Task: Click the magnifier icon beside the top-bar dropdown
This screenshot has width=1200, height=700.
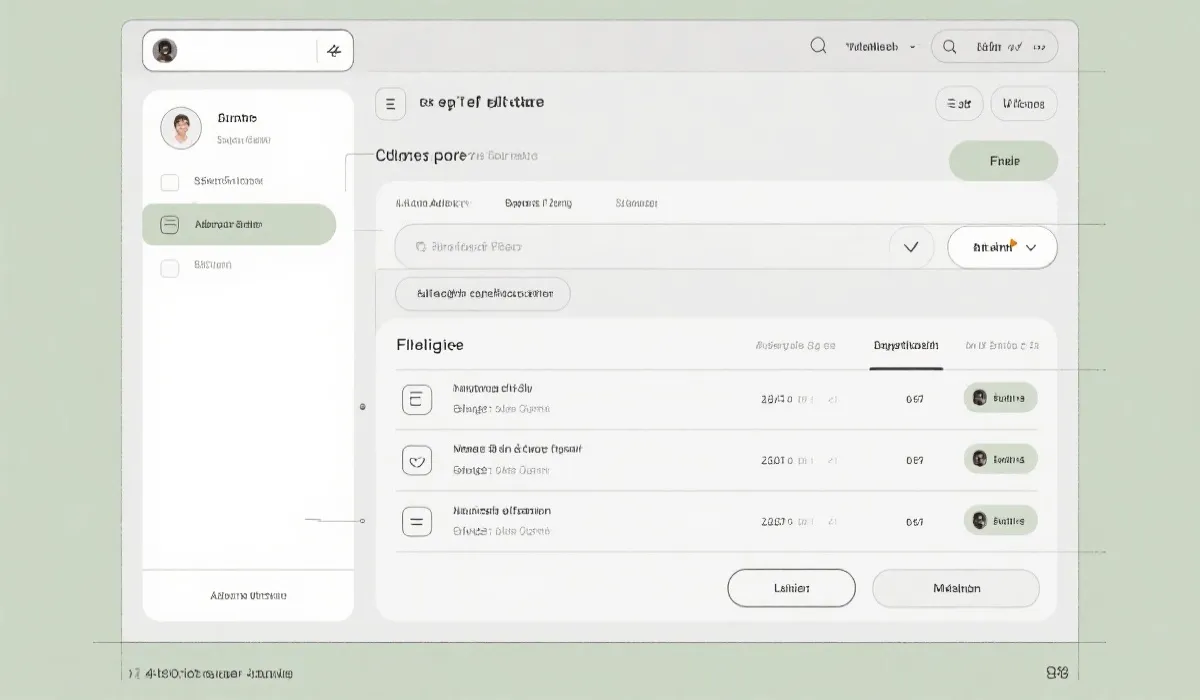Action: pos(818,46)
